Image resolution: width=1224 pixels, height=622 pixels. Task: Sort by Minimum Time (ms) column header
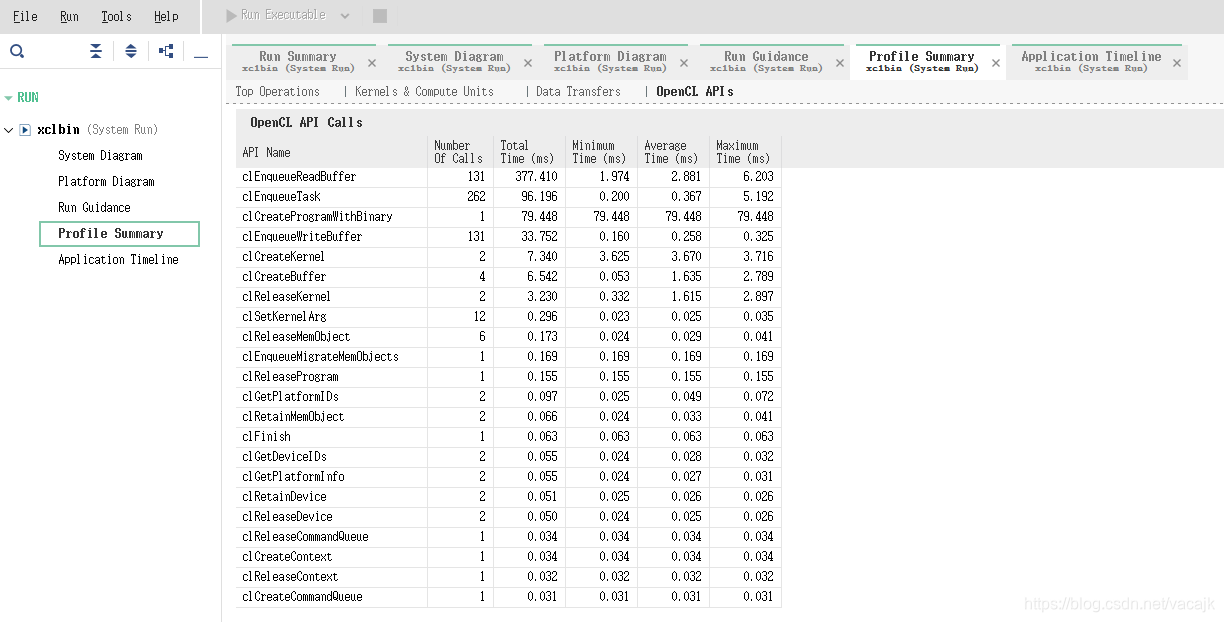601,152
